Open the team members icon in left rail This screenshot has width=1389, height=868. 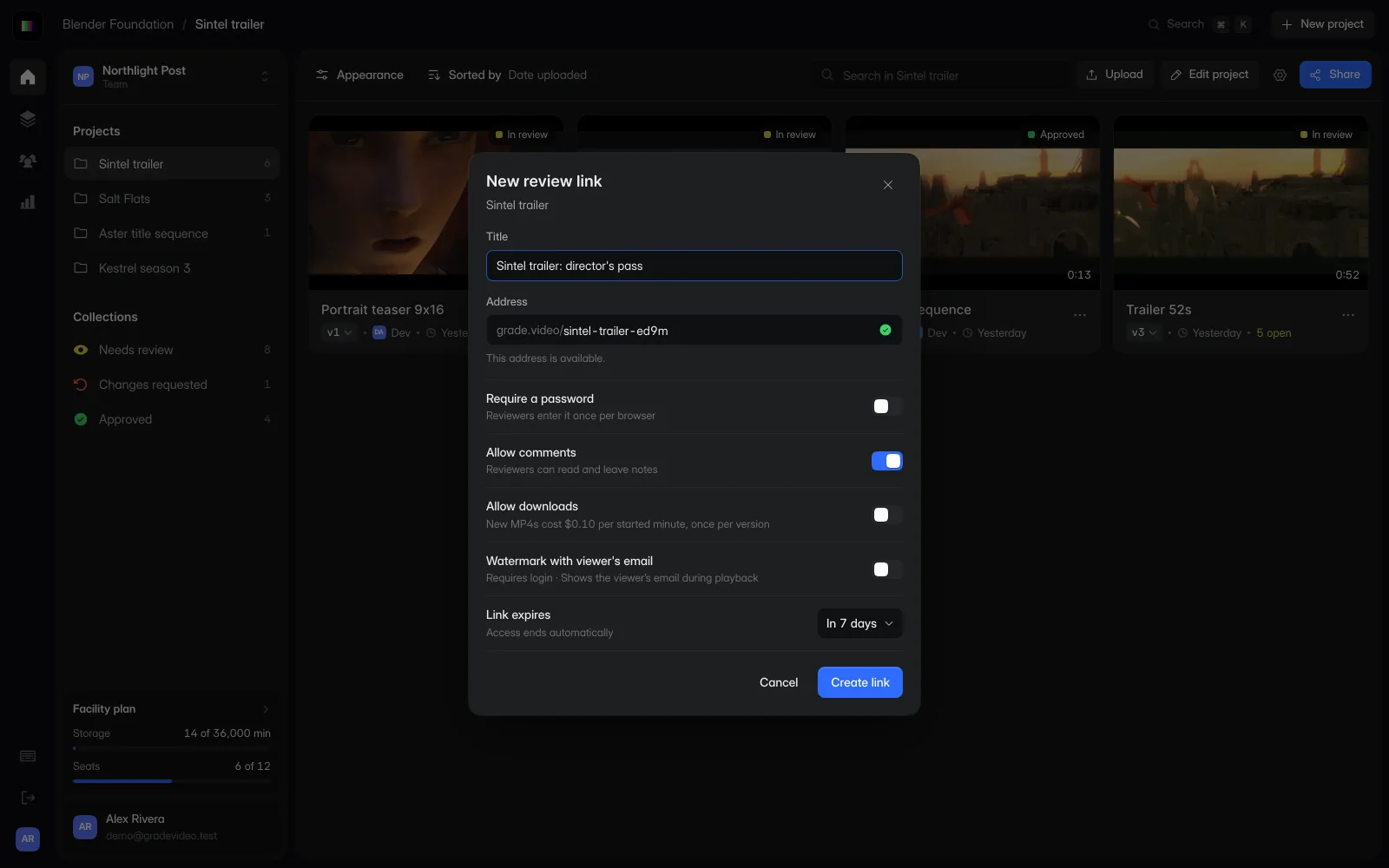[28, 161]
